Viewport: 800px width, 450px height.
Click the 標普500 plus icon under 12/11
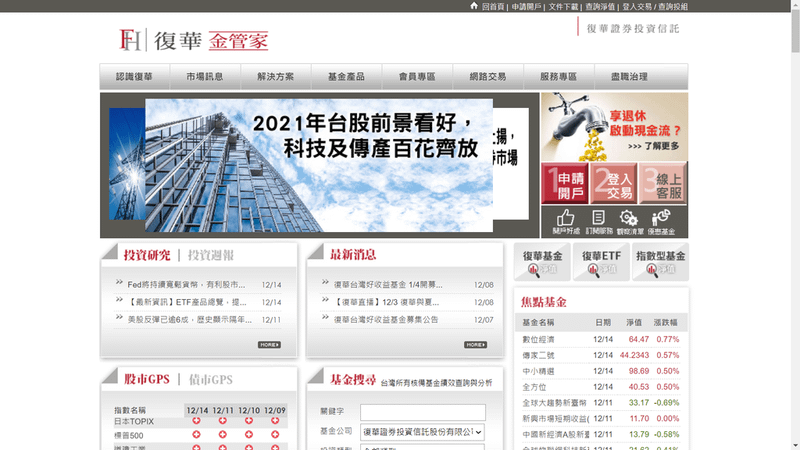(222, 435)
